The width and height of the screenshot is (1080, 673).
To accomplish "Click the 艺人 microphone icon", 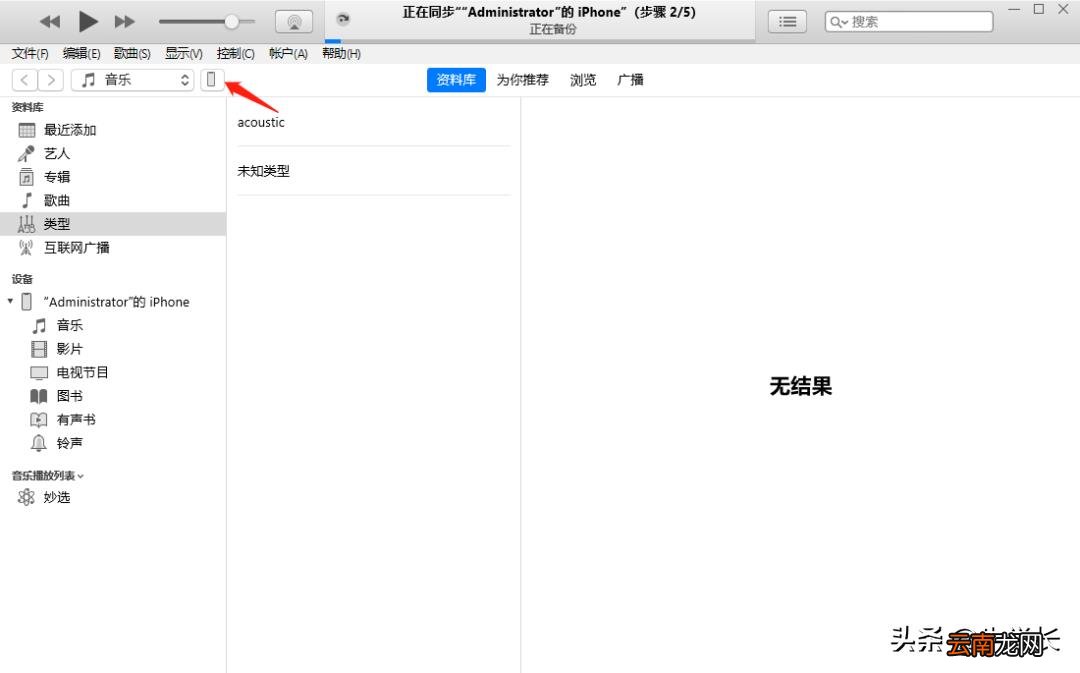I will pos(26,154).
